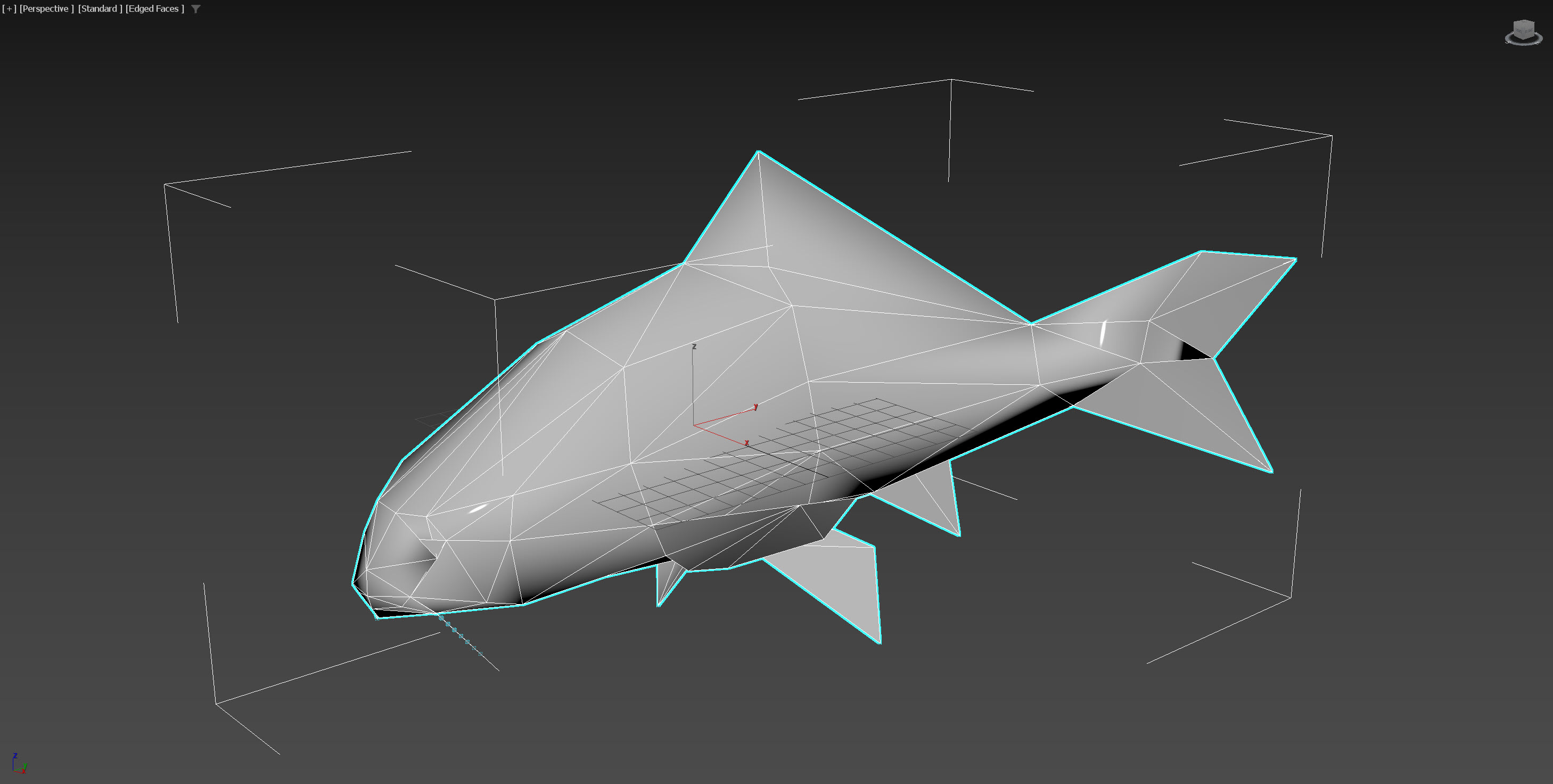
Task: Open the Perspective point-of-view menu
Action: pos(46,9)
